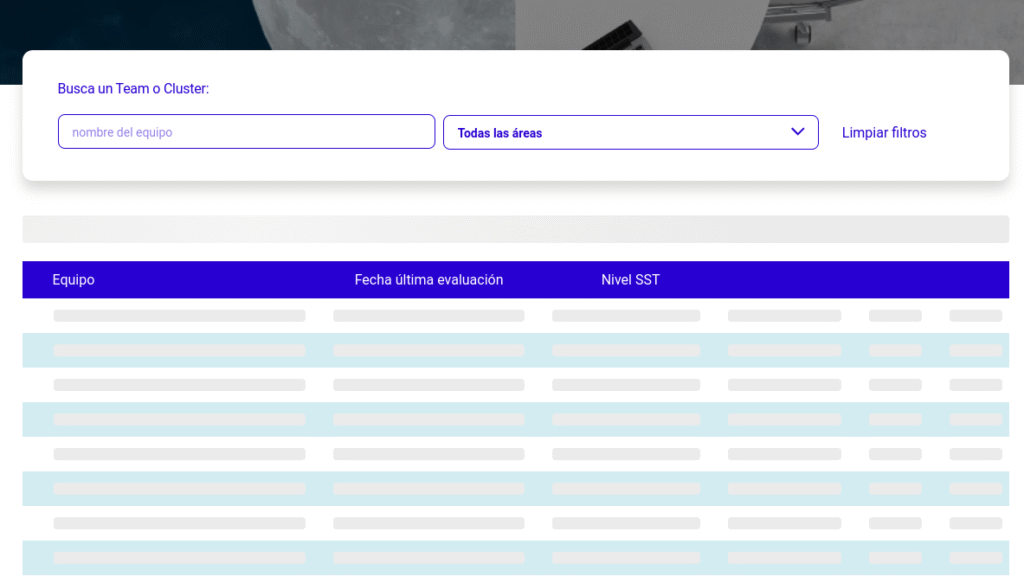
Task: Click the eighth row's team name placeholder
Action: pyautogui.click(x=179, y=558)
